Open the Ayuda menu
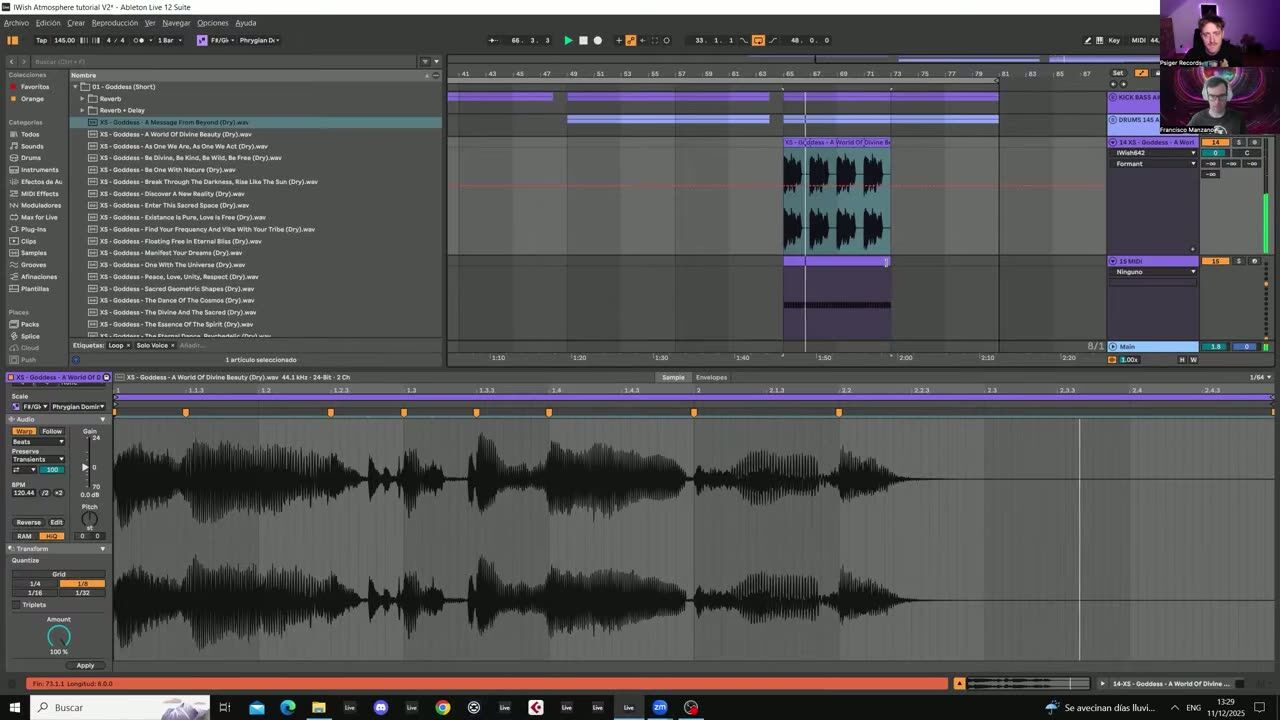Screen dimensions: 1280x720 (x=246, y=22)
